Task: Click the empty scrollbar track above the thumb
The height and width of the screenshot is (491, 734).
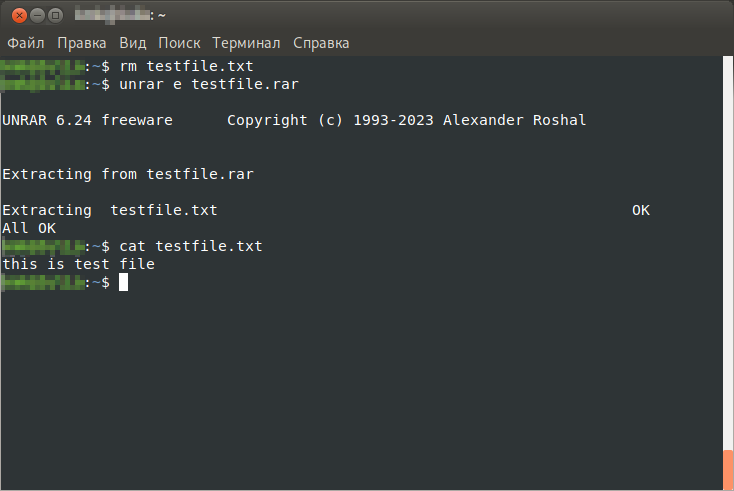Action: [728, 250]
